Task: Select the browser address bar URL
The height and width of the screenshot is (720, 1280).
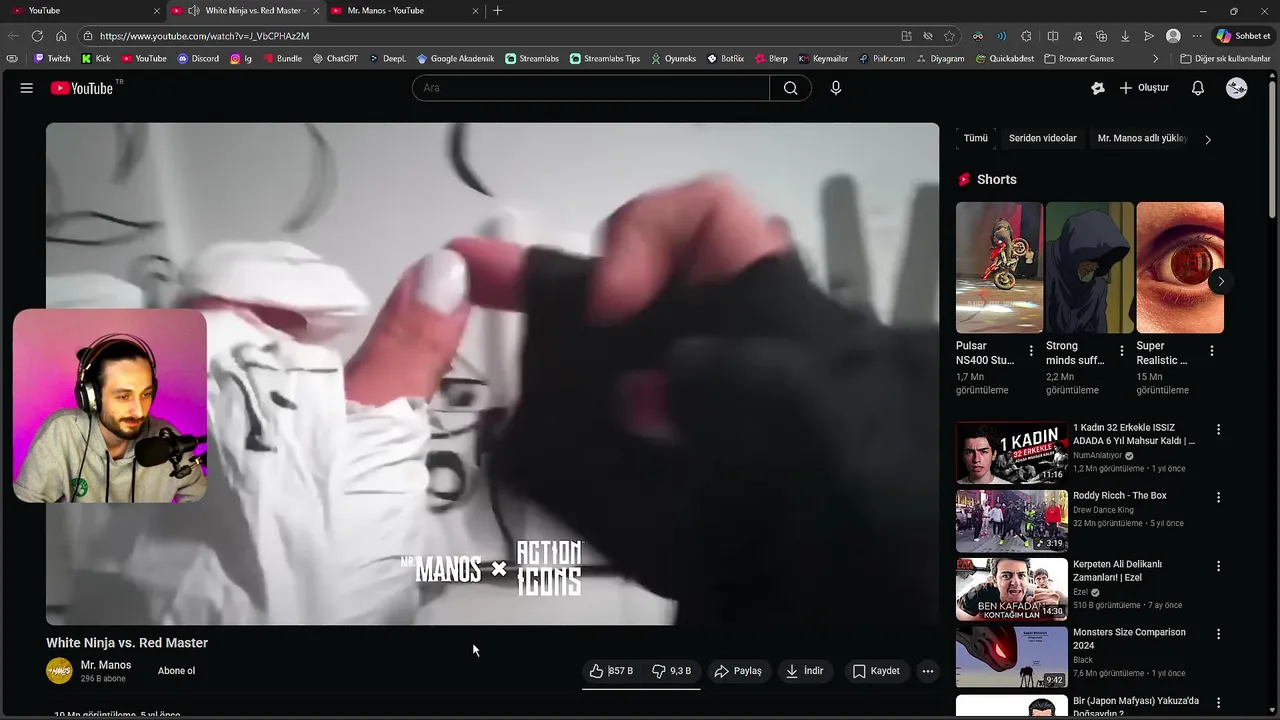Action: coord(205,36)
